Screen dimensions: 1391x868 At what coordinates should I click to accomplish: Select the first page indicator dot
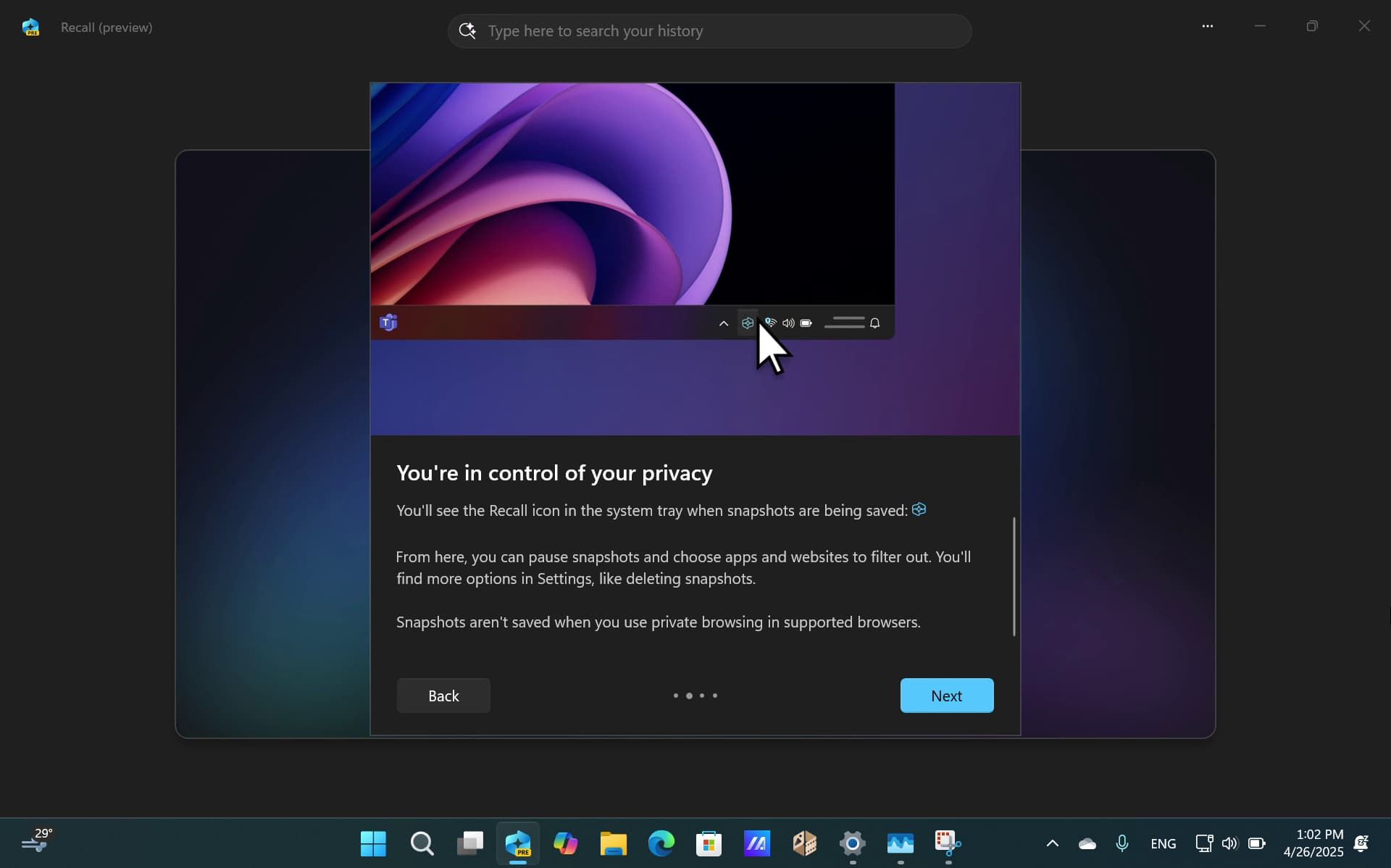coord(676,696)
